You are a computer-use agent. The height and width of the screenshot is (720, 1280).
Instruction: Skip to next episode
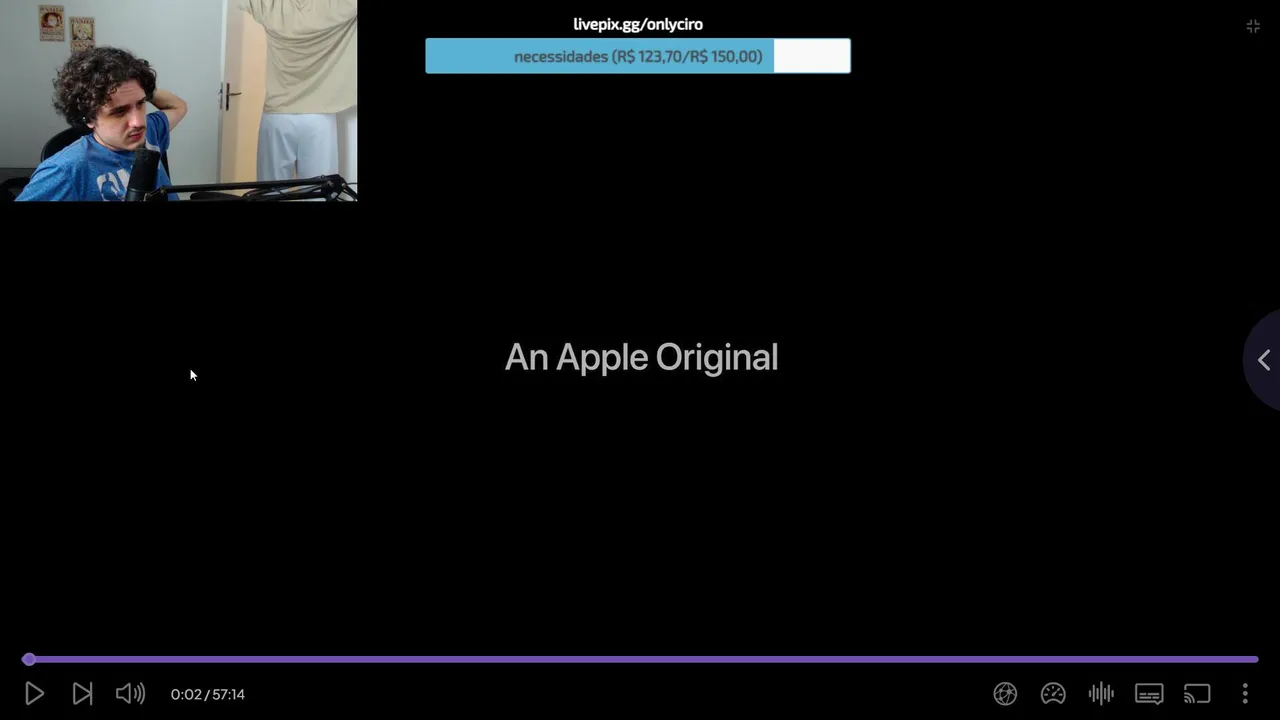(x=82, y=693)
